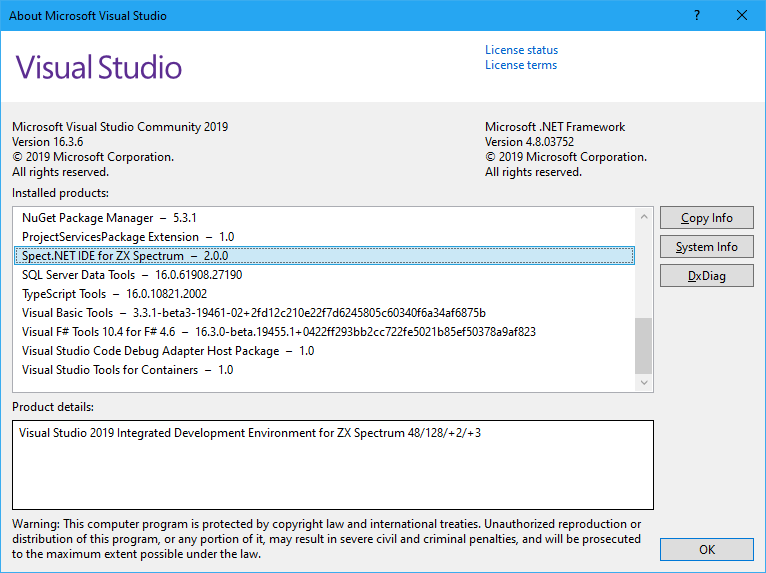Select Visual Basic Tools row
This screenshot has width=766, height=573.
[x=325, y=313]
